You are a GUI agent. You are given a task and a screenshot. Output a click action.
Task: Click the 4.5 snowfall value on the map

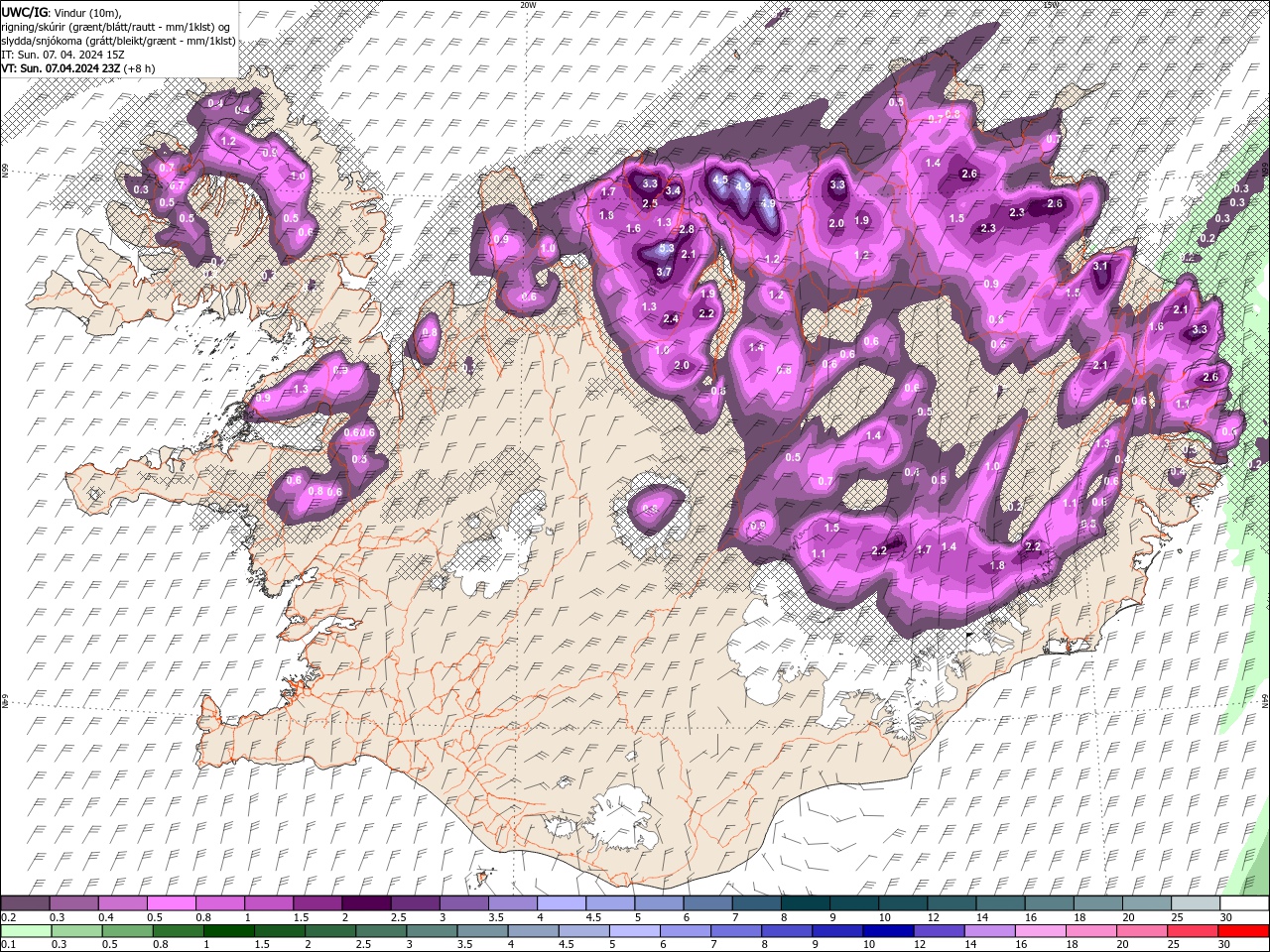pyautogui.click(x=721, y=181)
